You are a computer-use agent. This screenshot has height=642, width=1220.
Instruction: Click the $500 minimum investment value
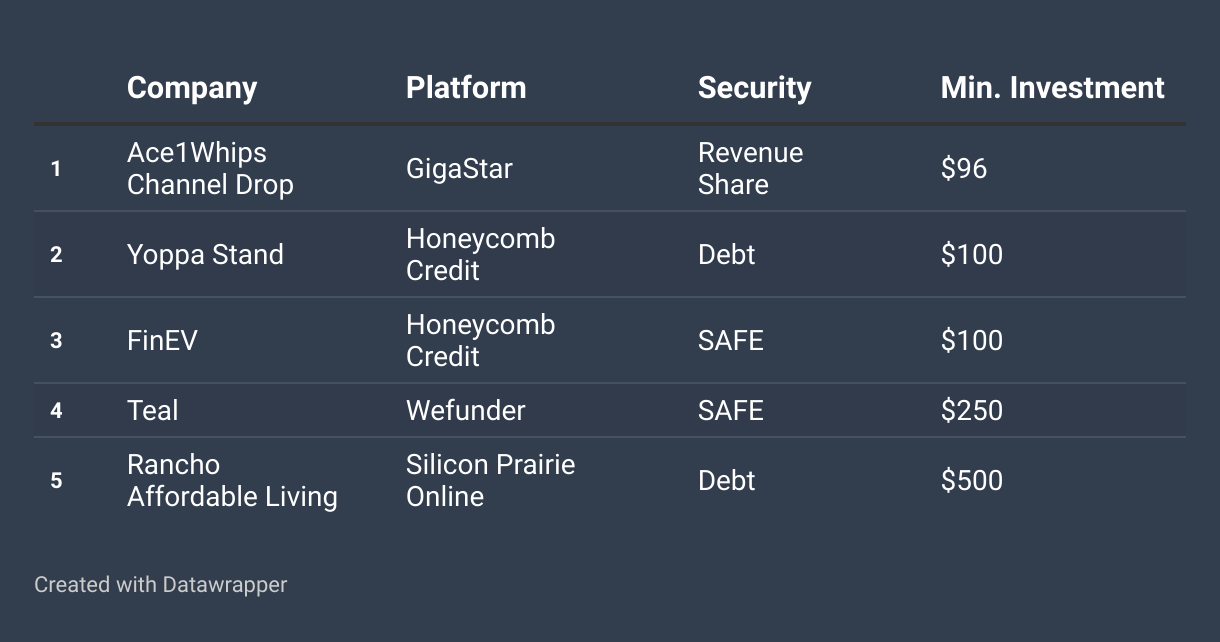click(971, 480)
